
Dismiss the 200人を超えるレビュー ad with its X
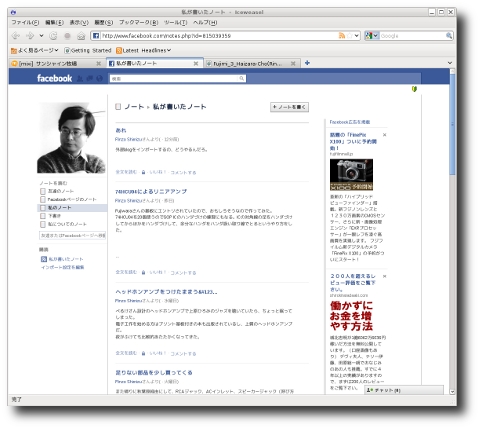pyautogui.click(x=384, y=276)
